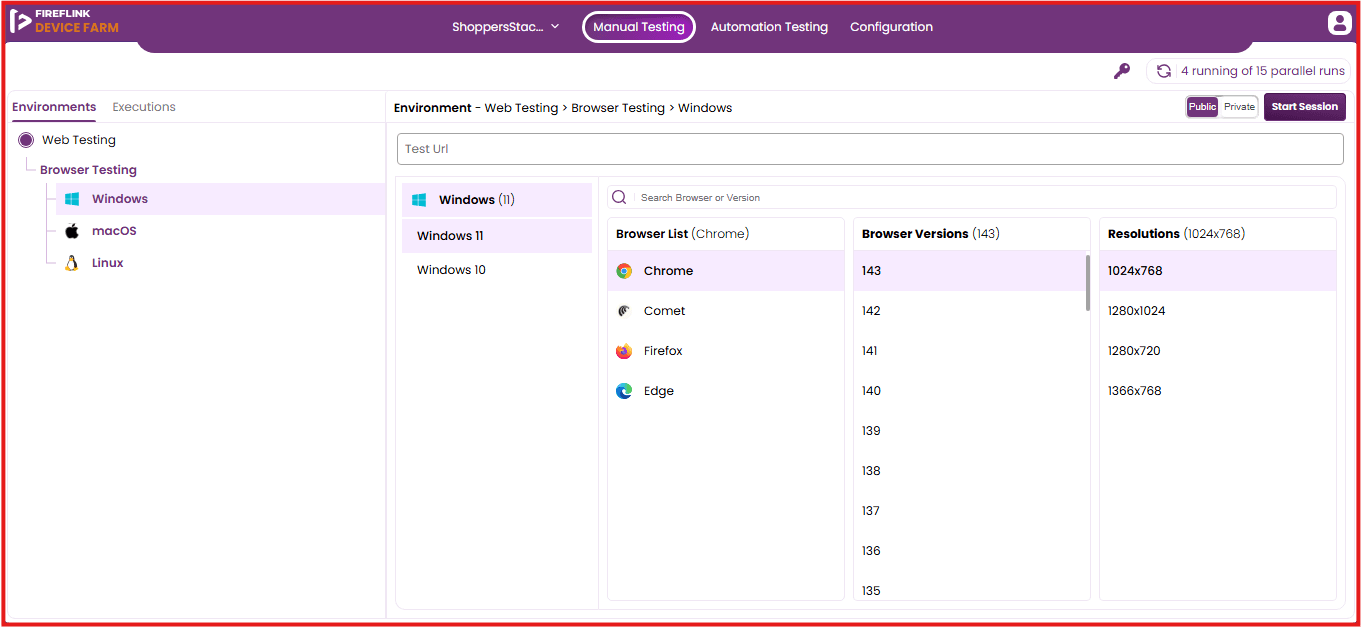Switch to the Executions tab

144,107
